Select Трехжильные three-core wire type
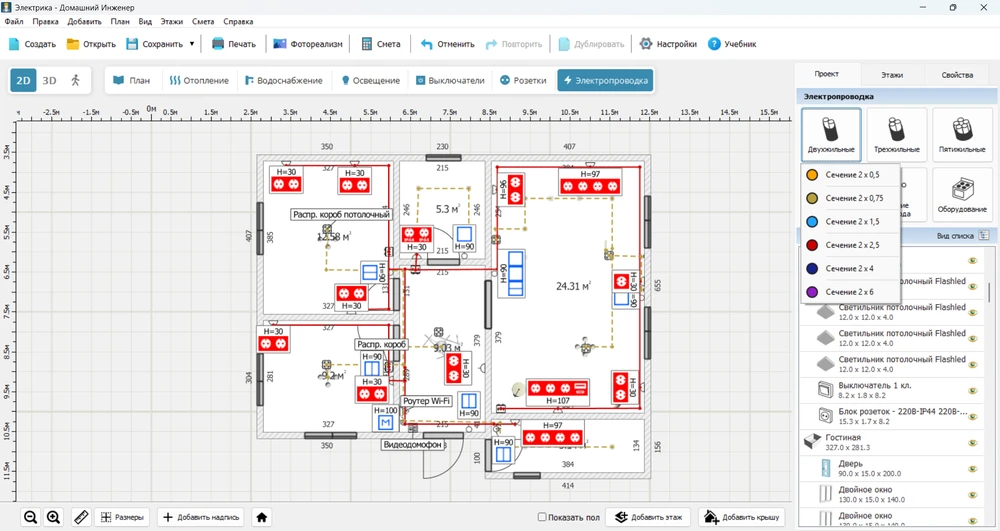 coord(896,135)
